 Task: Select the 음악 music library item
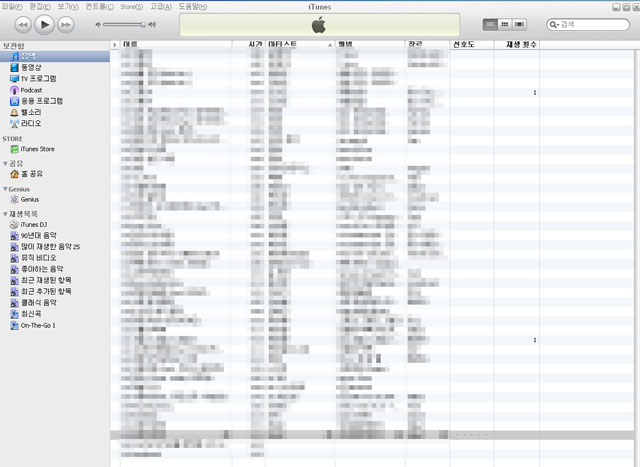55,56
